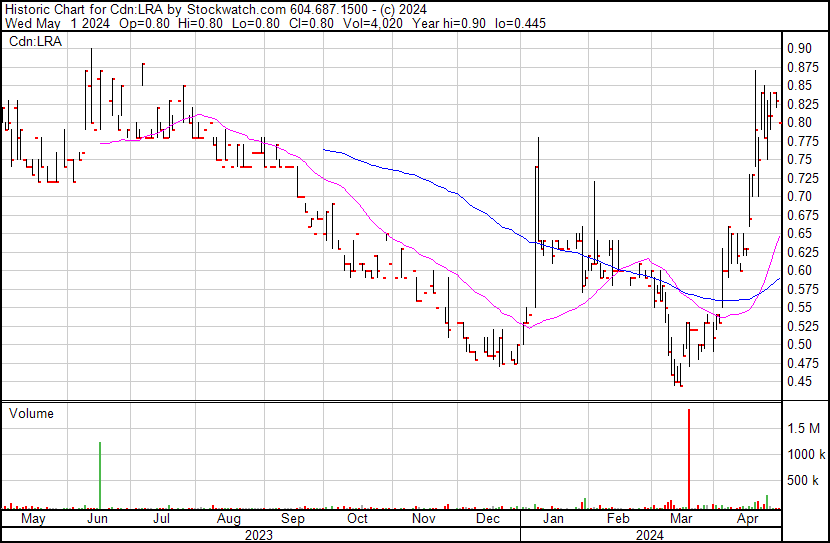Select the 0.55 price axis label
The height and width of the screenshot is (543, 830).
[x=799, y=307]
